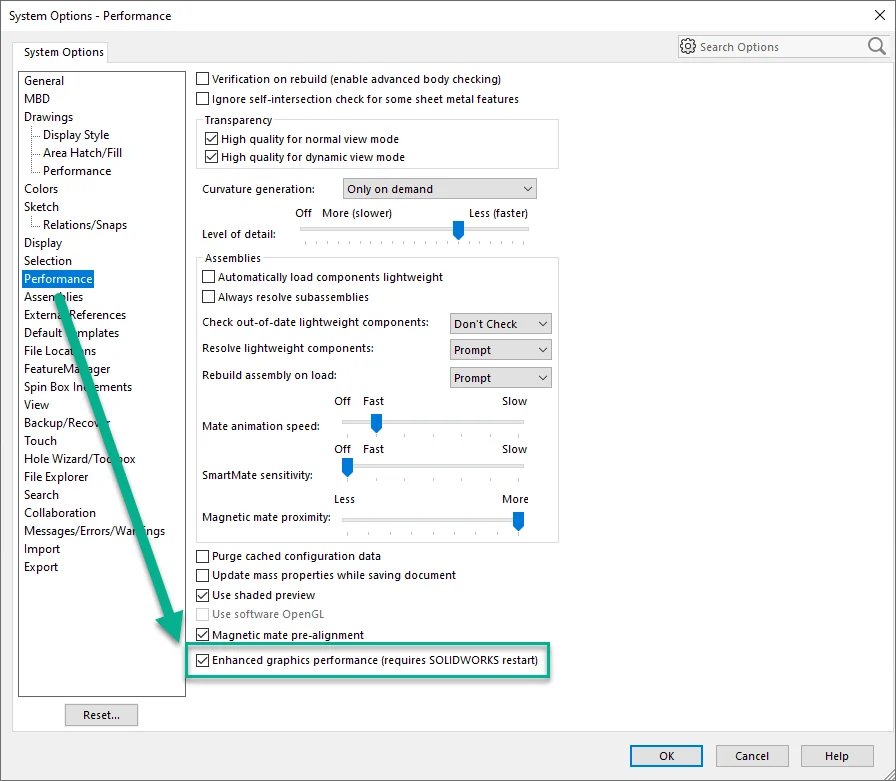Select General in the options list
The height and width of the screenshot is (781, 896).
tap(44, 81)
